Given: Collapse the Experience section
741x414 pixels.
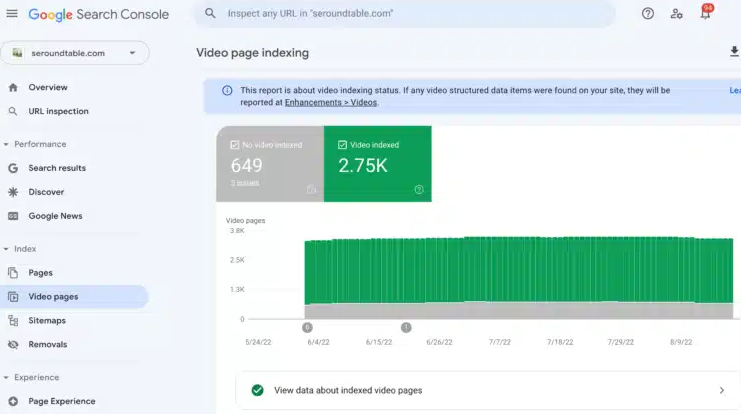Looking at the screenshot, I should pyautogui.click(x=6, y=377).
